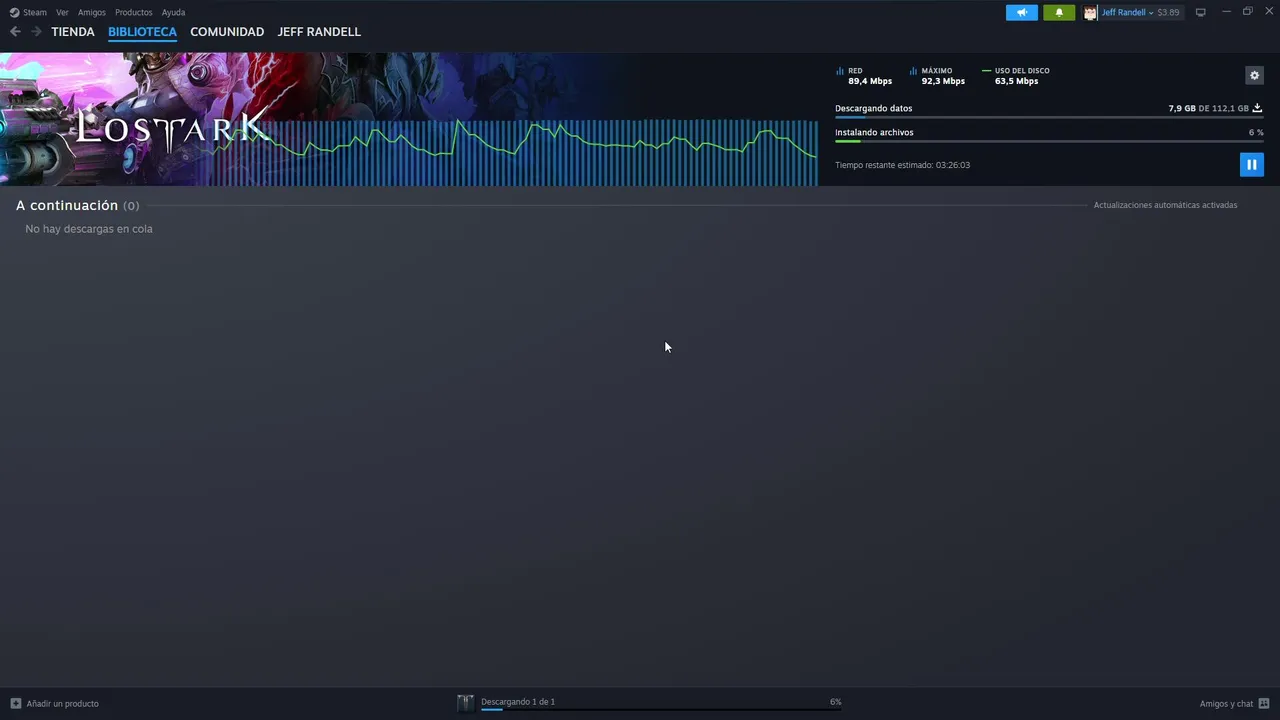The image size is (1280, 720).
Task: Click the MÁXIMO peak speed stat
Action: point(937,76)
